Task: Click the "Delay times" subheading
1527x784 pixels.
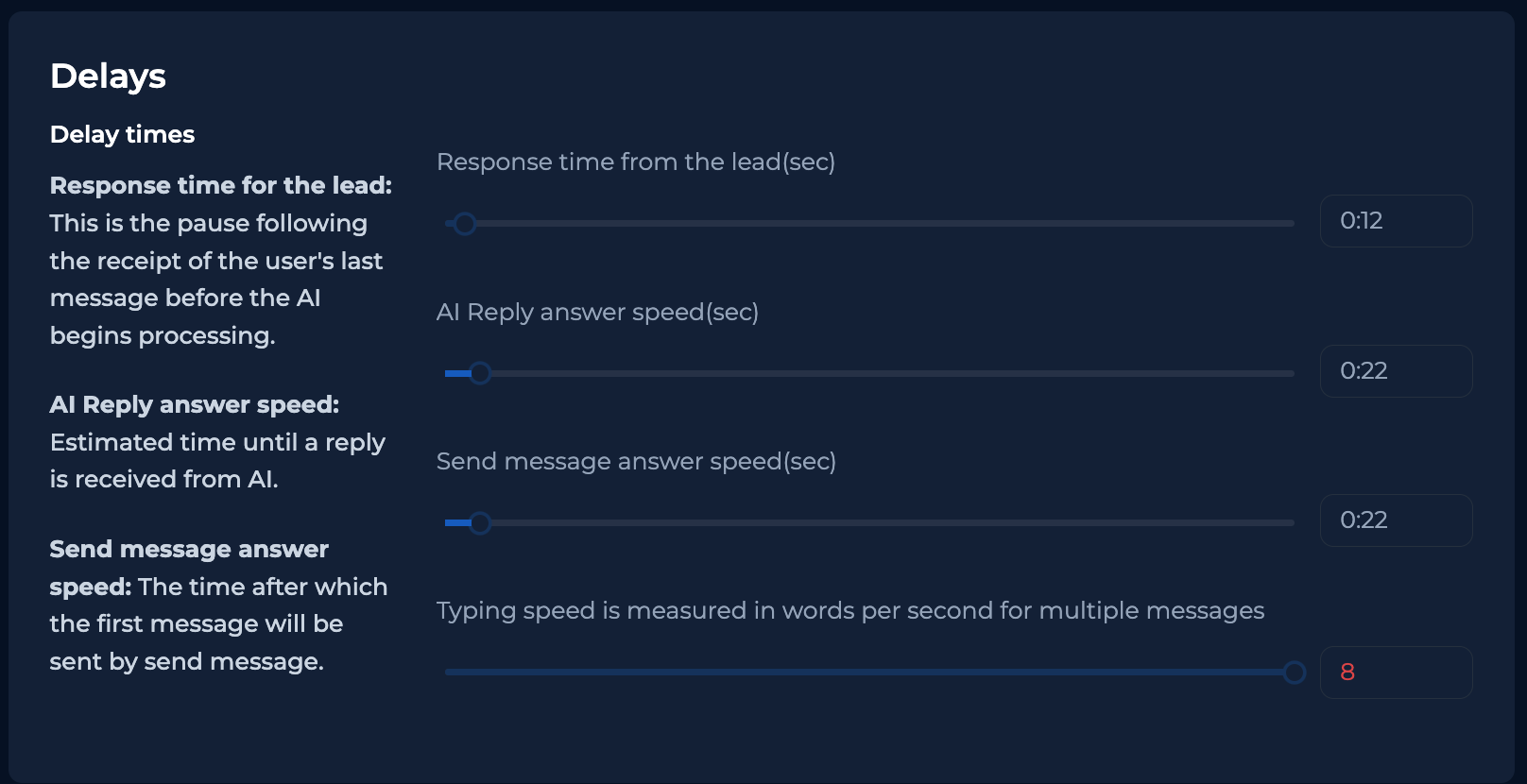Action: (122, 134)
